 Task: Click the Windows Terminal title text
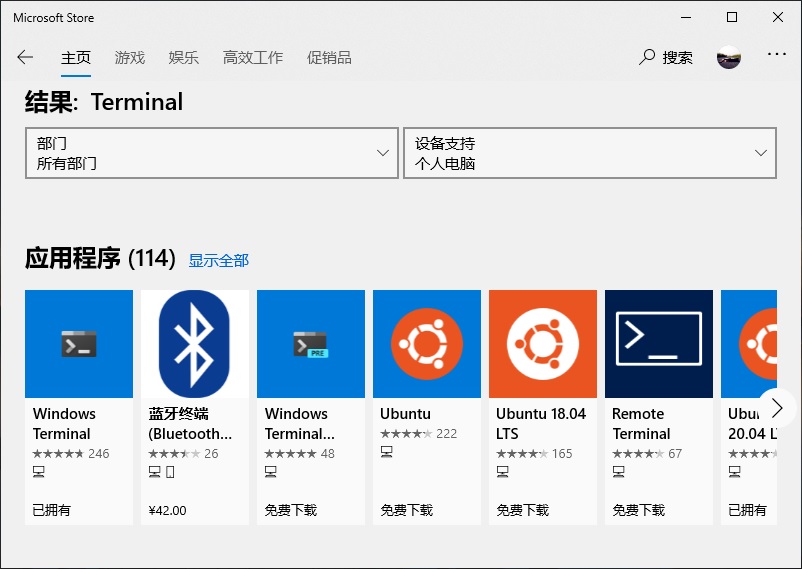64,424
